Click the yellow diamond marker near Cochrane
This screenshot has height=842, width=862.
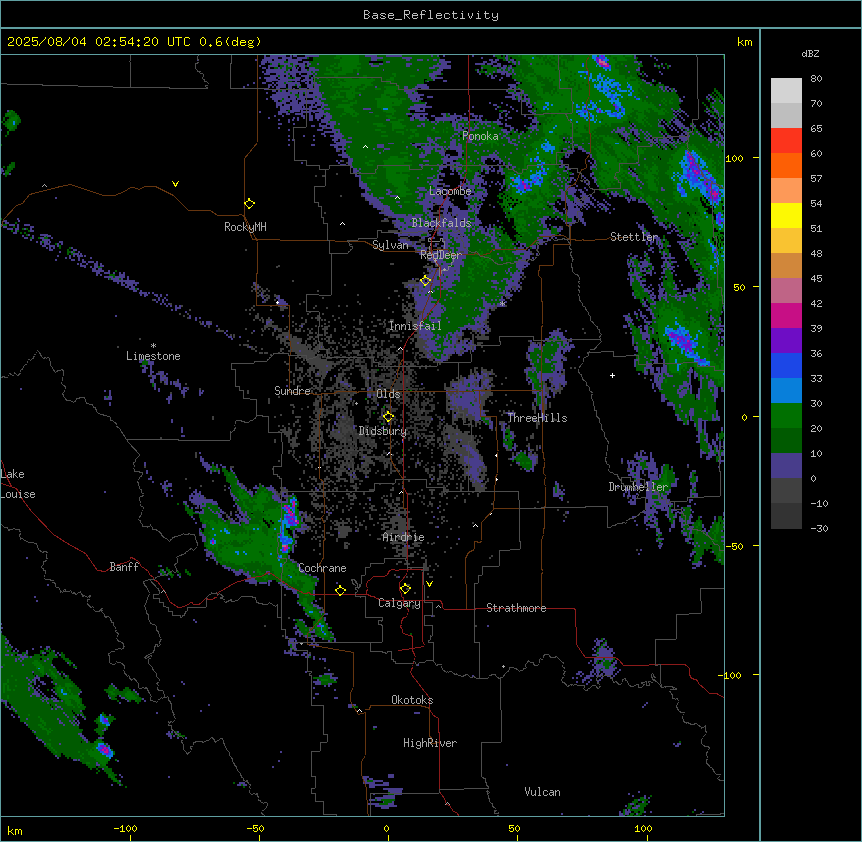(340, 590)
